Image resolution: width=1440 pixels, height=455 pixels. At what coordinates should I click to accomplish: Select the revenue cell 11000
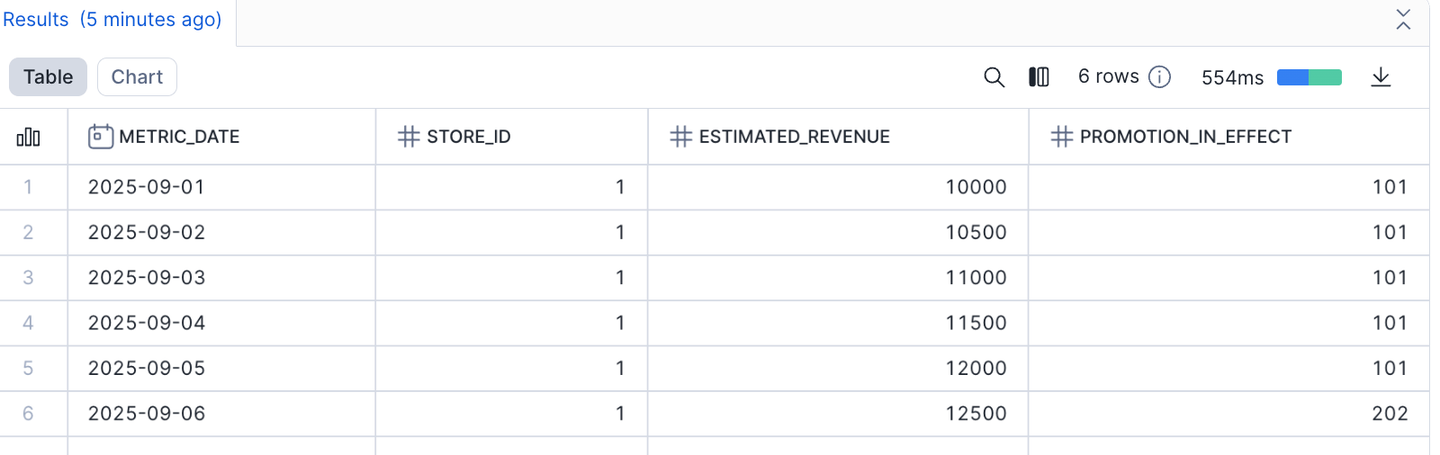(x=838, y=277)
